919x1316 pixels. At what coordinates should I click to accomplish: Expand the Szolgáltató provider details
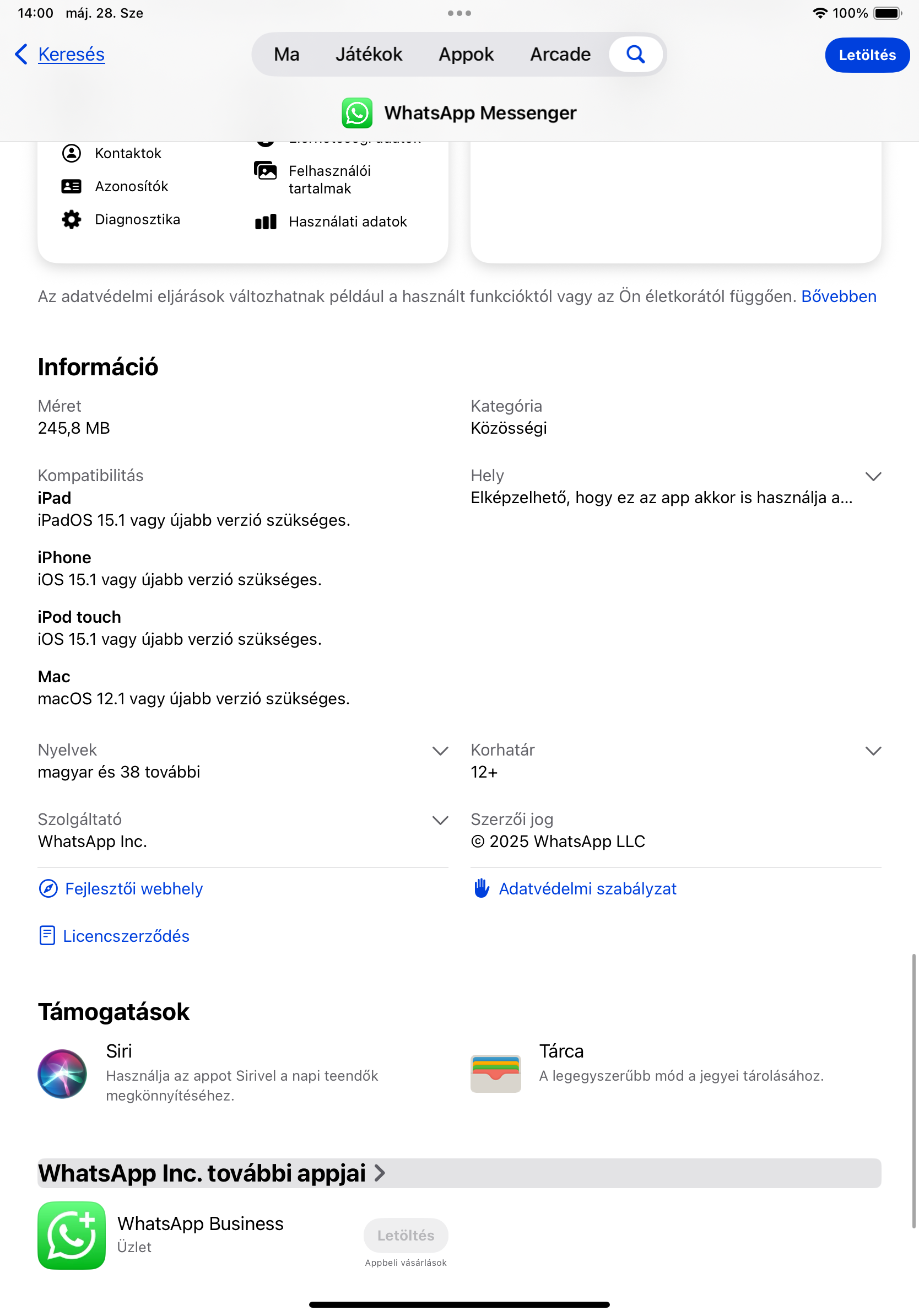(x=440, y=820)
